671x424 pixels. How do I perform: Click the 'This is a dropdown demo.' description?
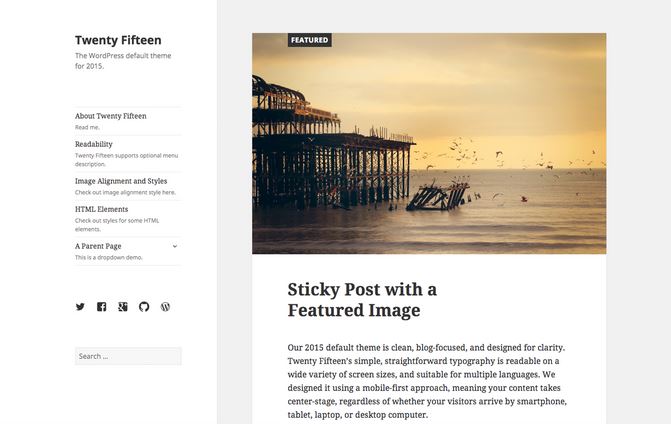(x=109, y=258)
